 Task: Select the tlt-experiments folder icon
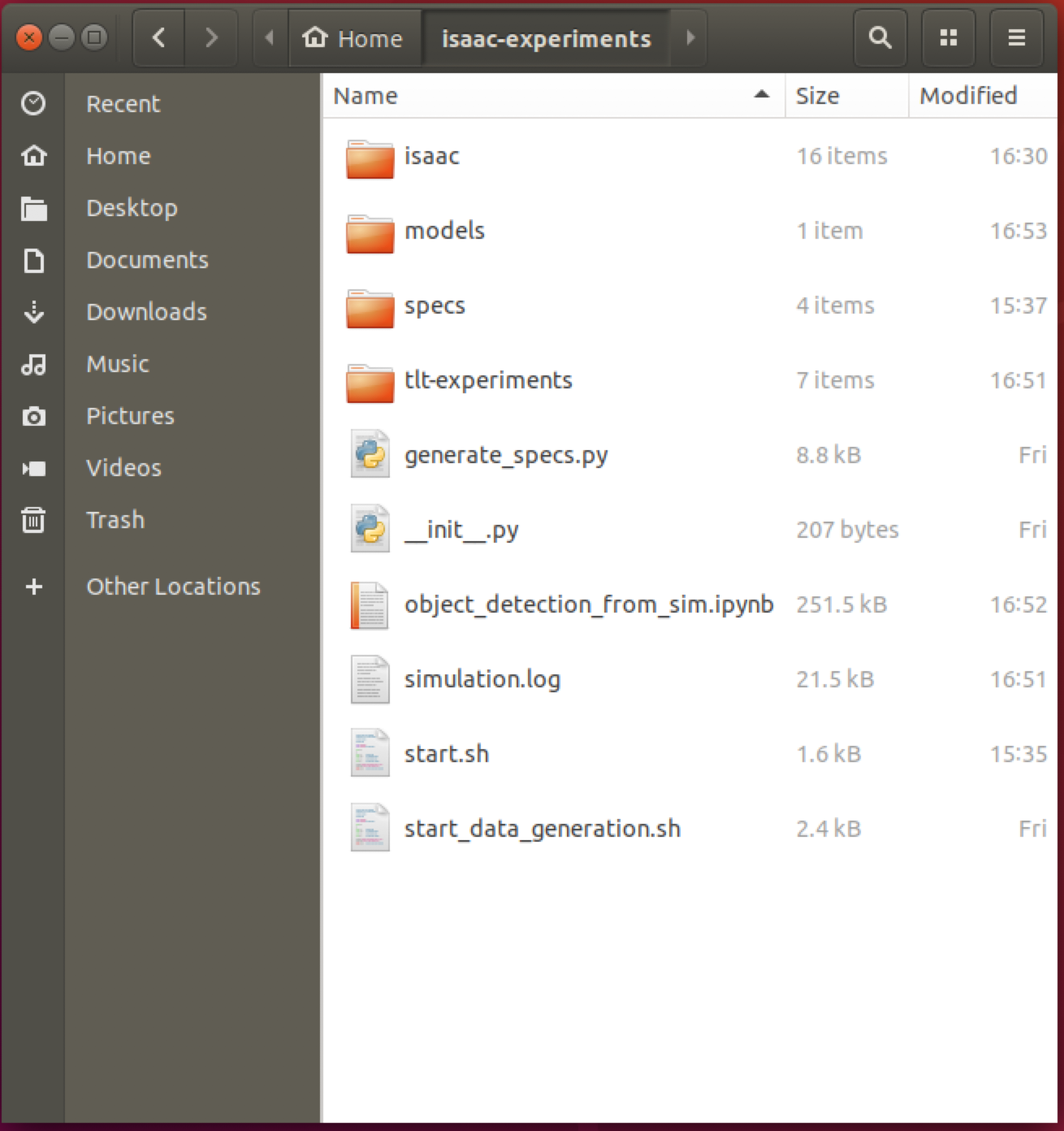(x=370, y=382)
